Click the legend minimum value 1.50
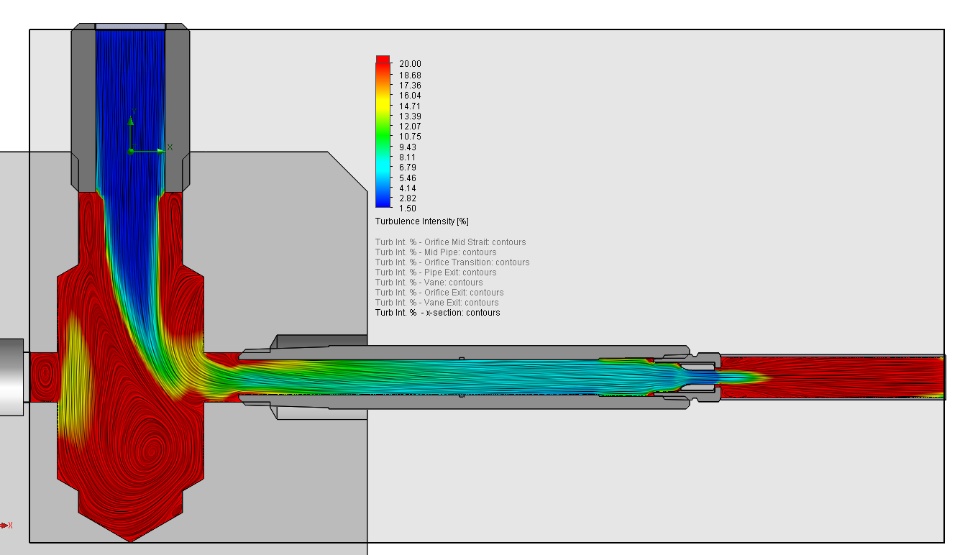960x555 pixels. (x=408, y=208)
